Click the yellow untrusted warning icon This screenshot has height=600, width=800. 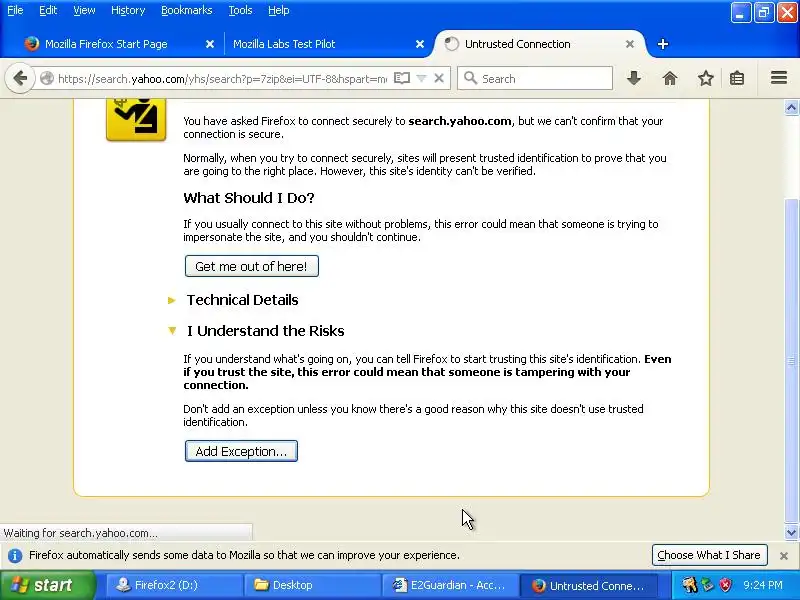pos(136,119)
